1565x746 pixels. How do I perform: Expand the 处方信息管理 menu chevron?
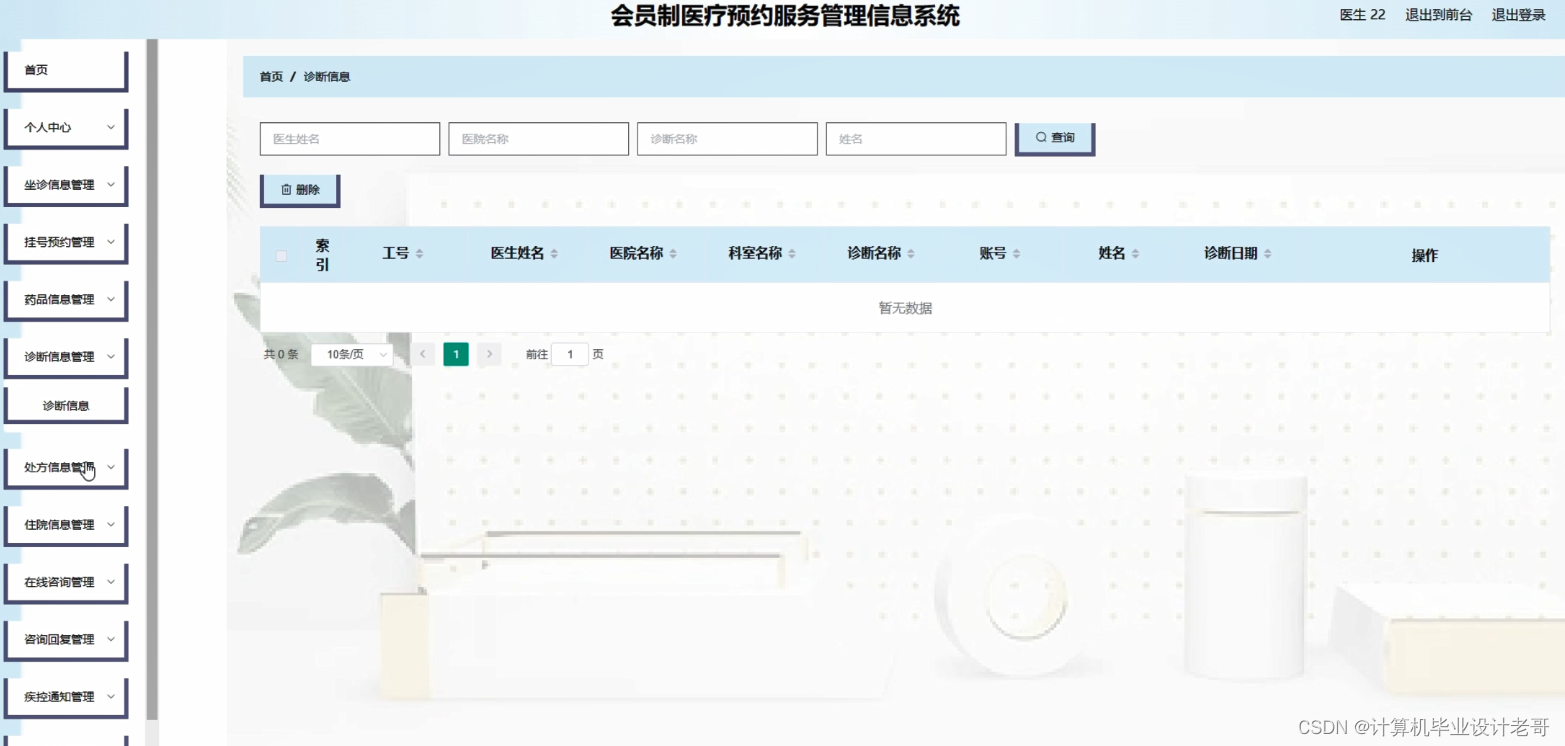pos(111,467)
